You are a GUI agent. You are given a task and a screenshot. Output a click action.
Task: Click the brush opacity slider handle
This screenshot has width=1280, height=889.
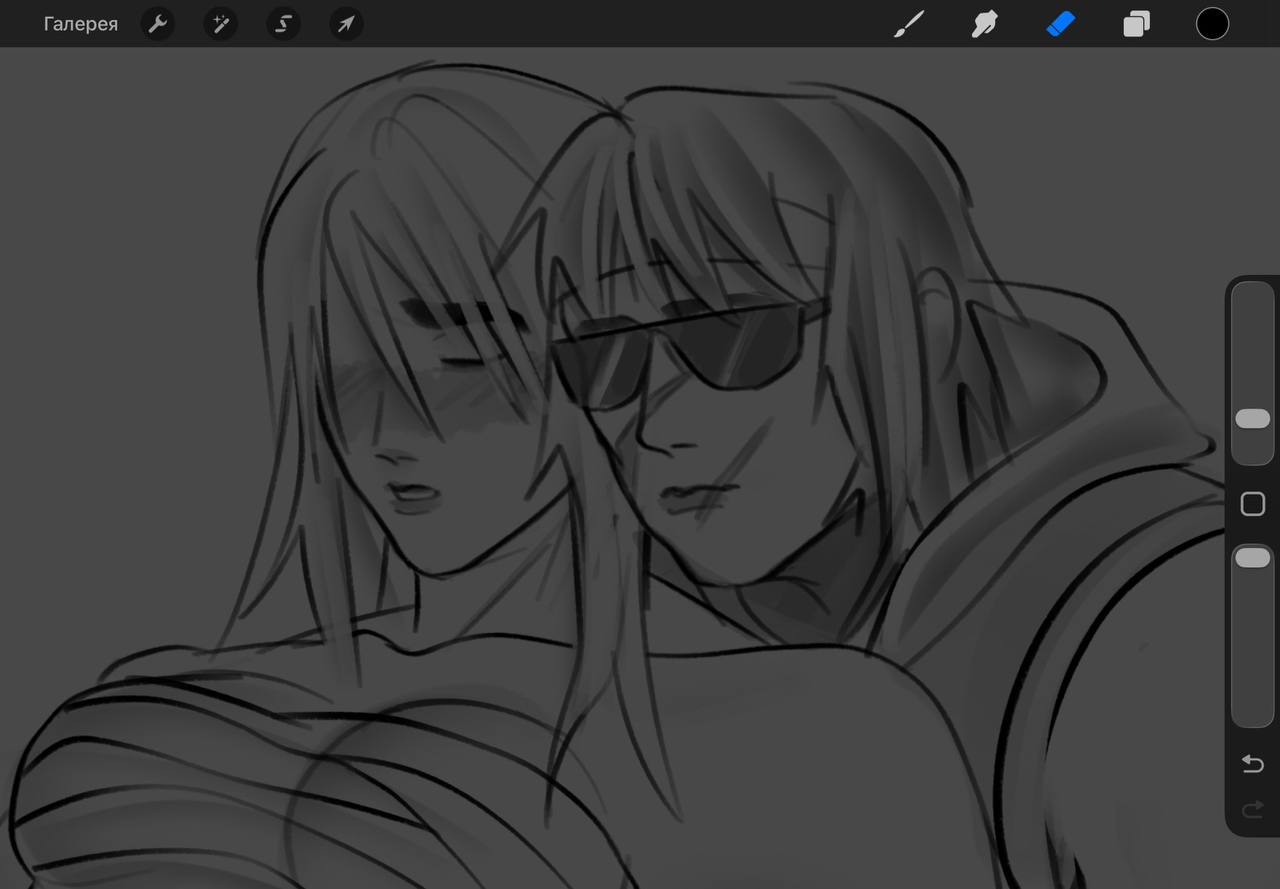pos(1252,558)
